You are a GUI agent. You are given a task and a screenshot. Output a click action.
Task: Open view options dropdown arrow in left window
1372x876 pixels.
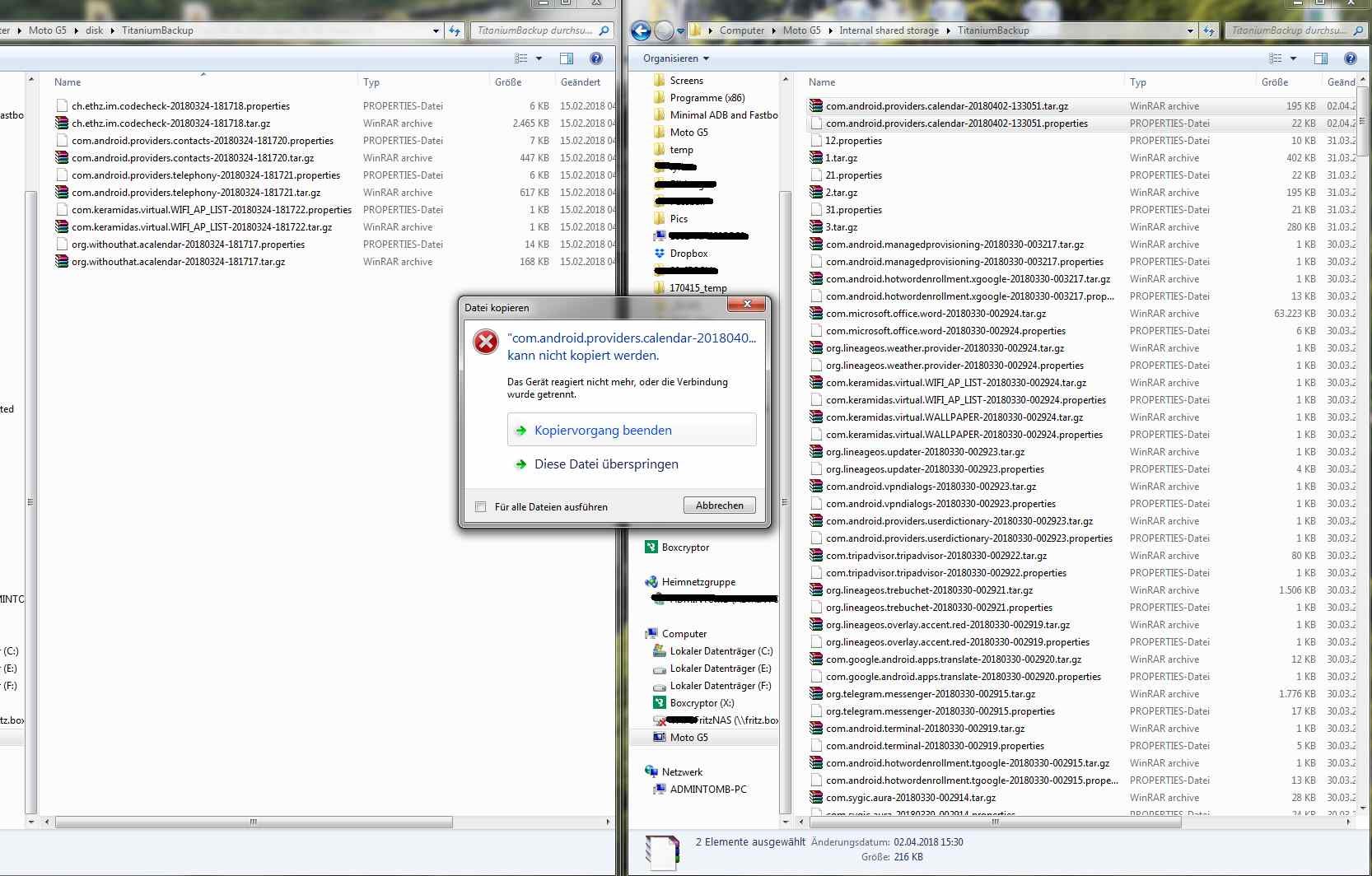tap(539, 58)
